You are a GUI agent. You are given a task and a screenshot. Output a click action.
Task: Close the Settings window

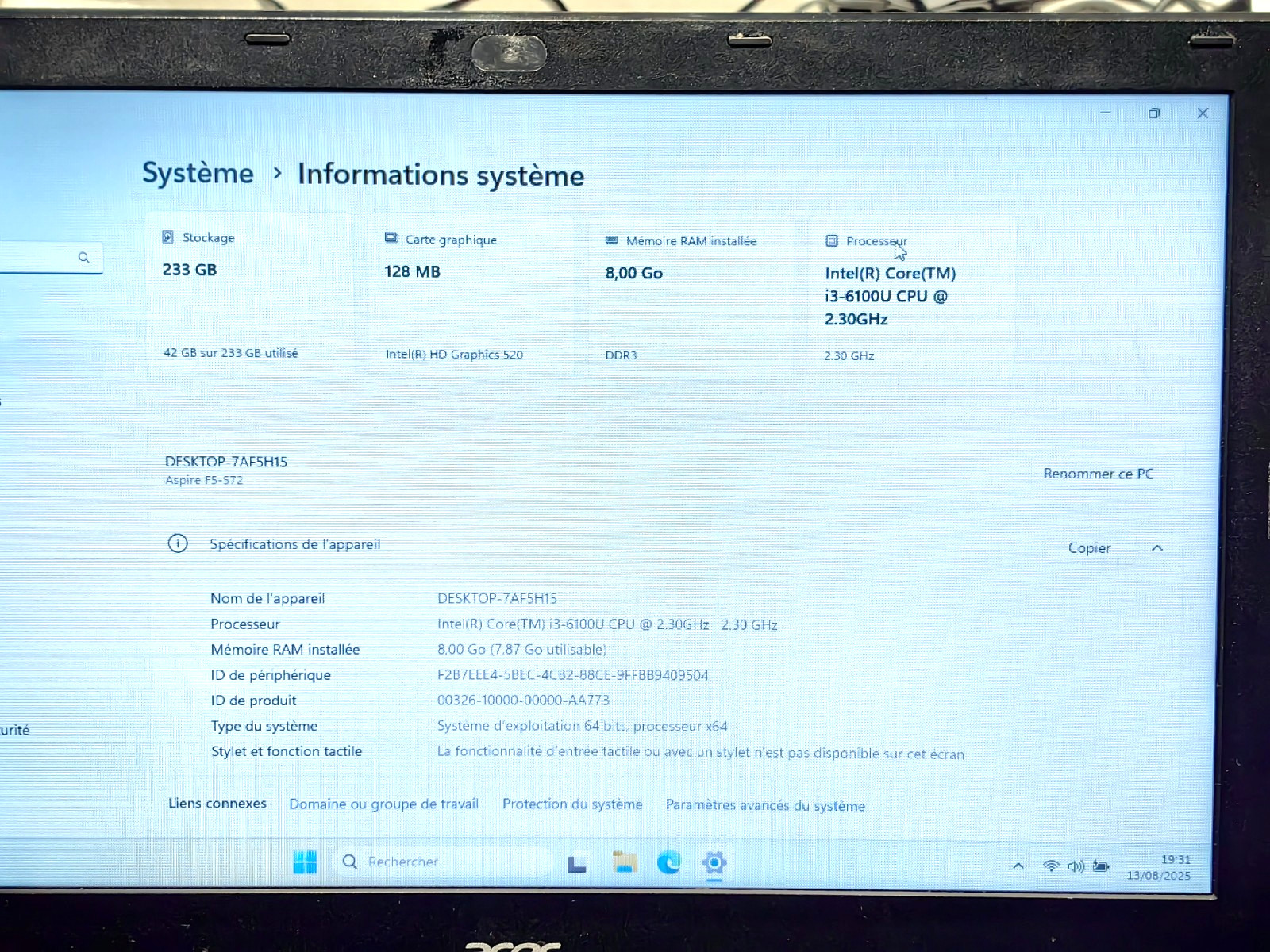tap(1203, 113)
